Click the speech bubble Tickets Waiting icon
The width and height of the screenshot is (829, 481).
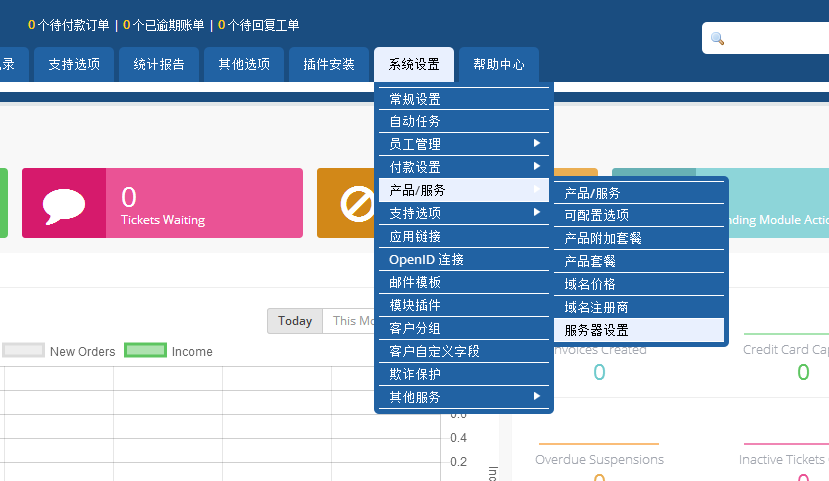point(63,205)
